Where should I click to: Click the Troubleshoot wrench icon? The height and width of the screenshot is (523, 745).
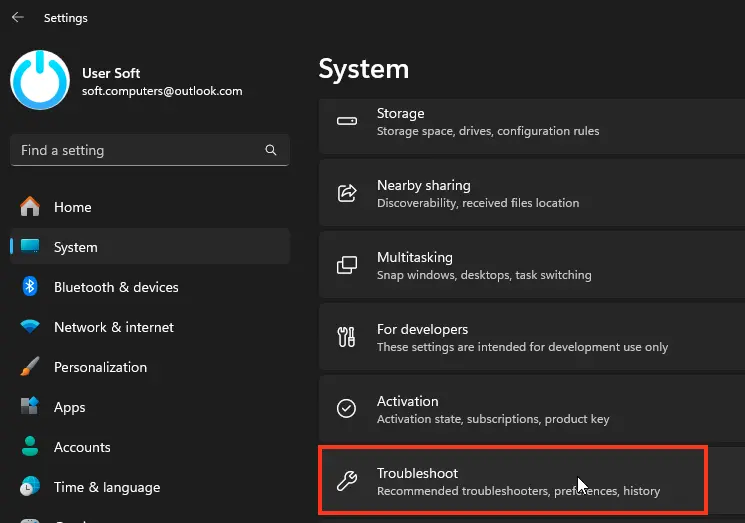347,481
